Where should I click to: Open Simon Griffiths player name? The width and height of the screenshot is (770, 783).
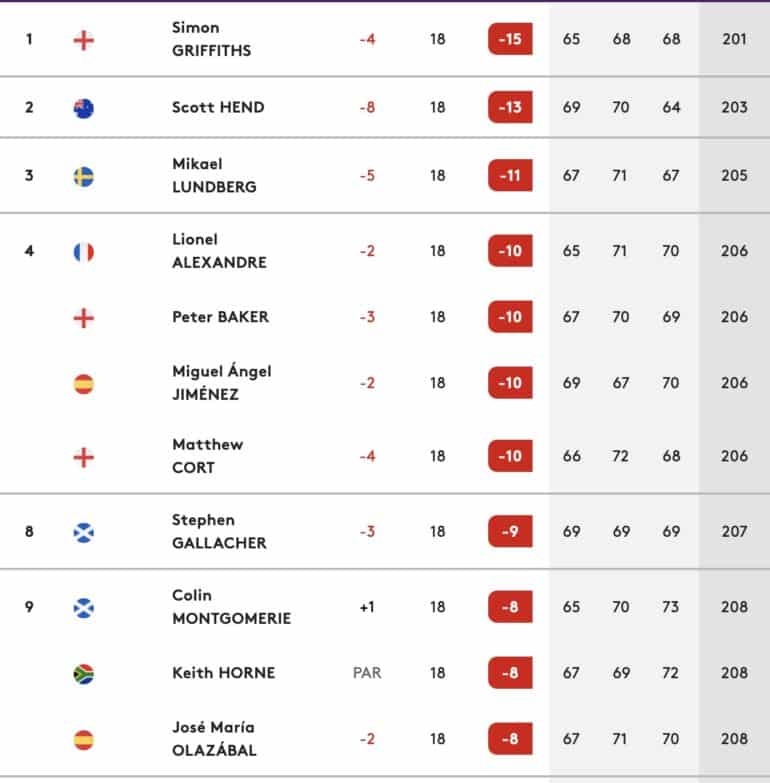point(211,39)
